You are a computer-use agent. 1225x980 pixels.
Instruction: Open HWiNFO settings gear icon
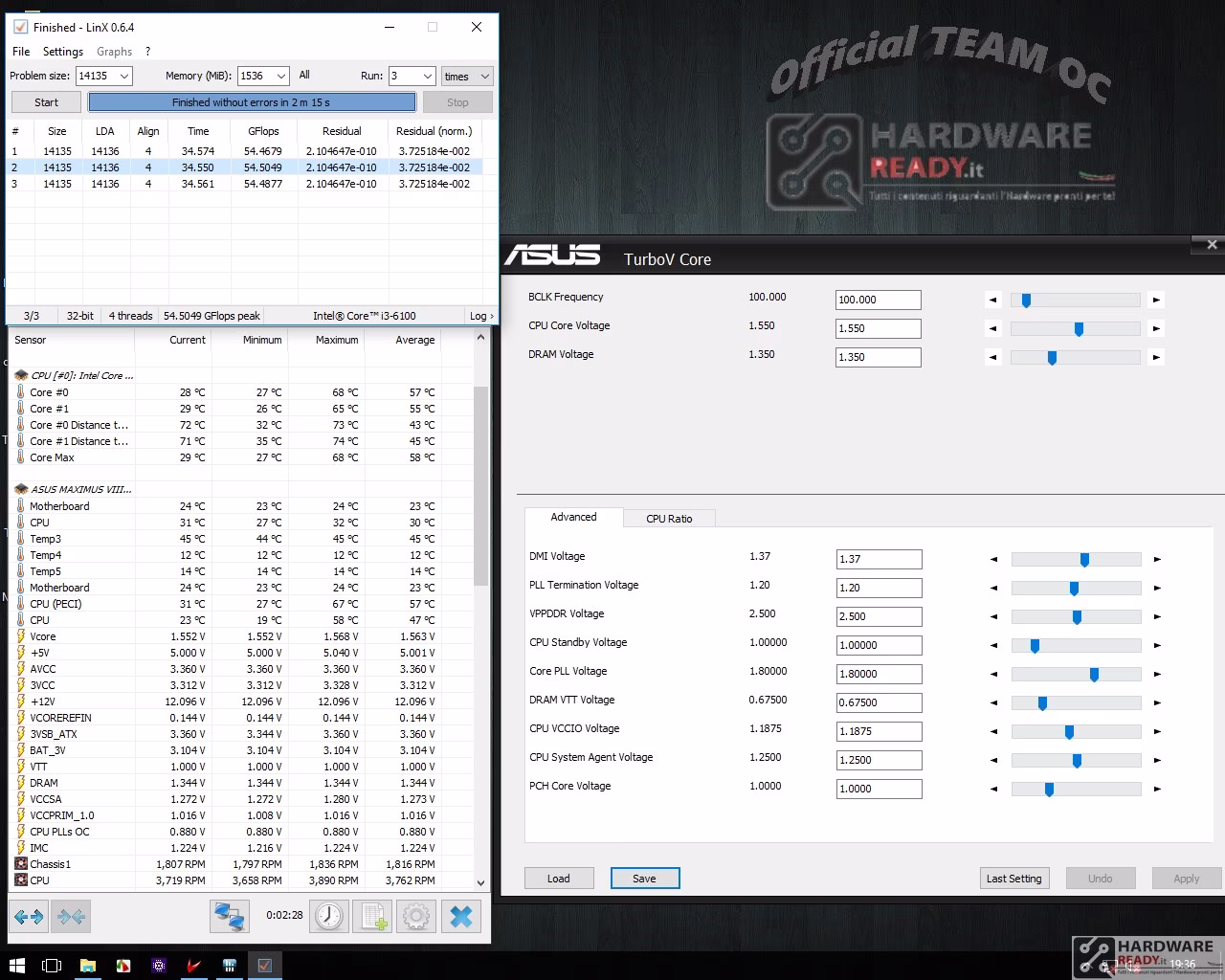click(416, 916)
